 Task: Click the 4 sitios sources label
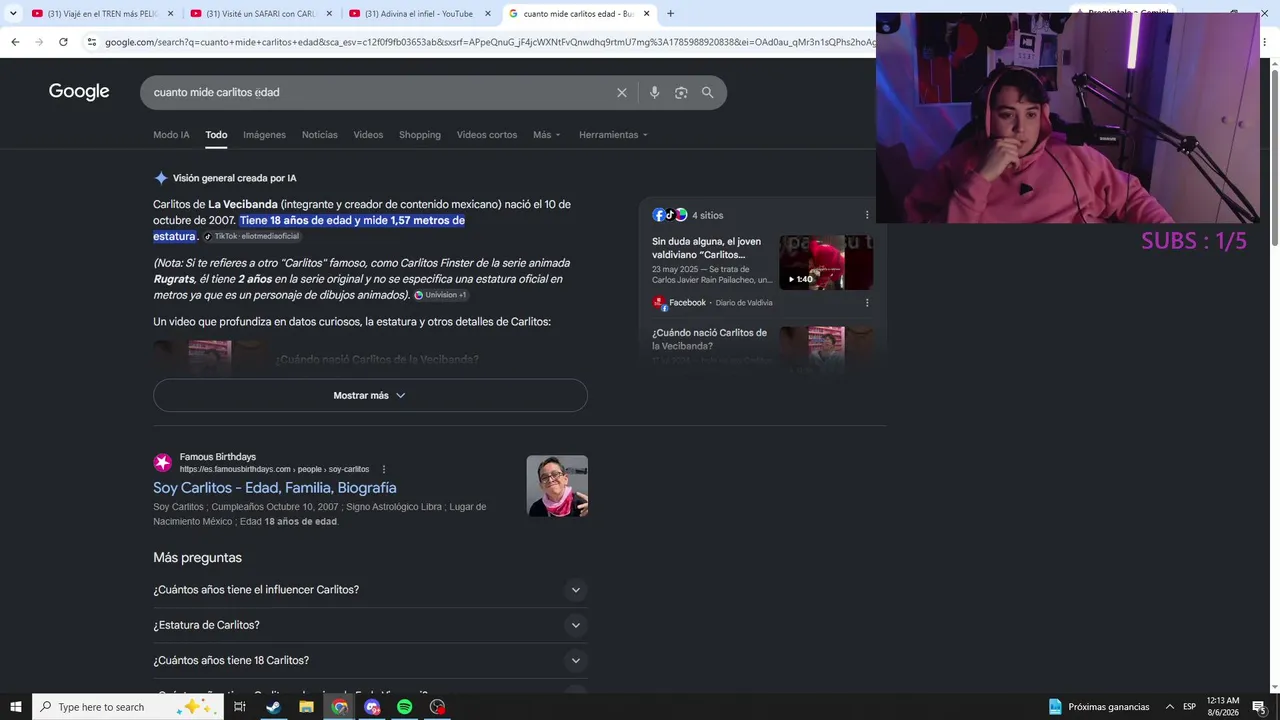tap(707, 215)
